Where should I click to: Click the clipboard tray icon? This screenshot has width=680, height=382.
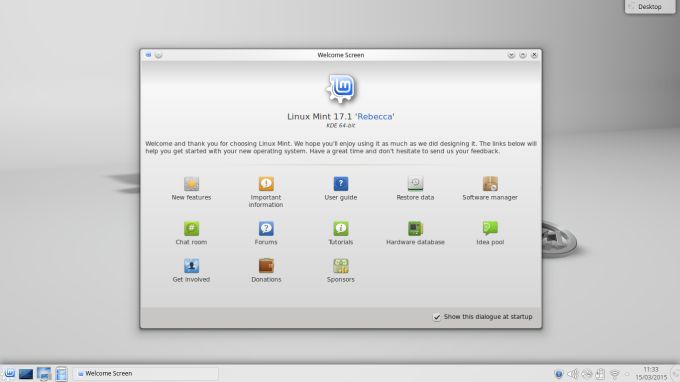tap(587, 374)
